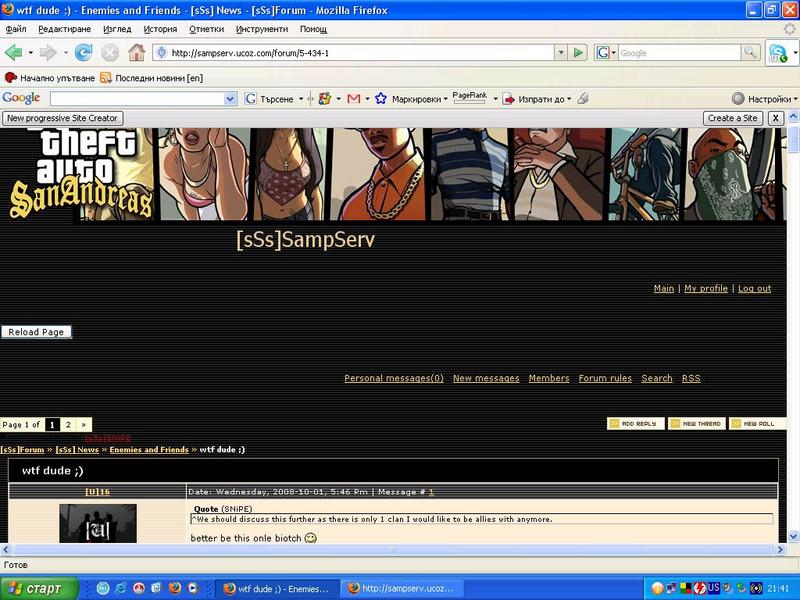Click the greyed-out Stop loading icon
The width and height of the screenshot is (800, 600).
tap(110, 53)
